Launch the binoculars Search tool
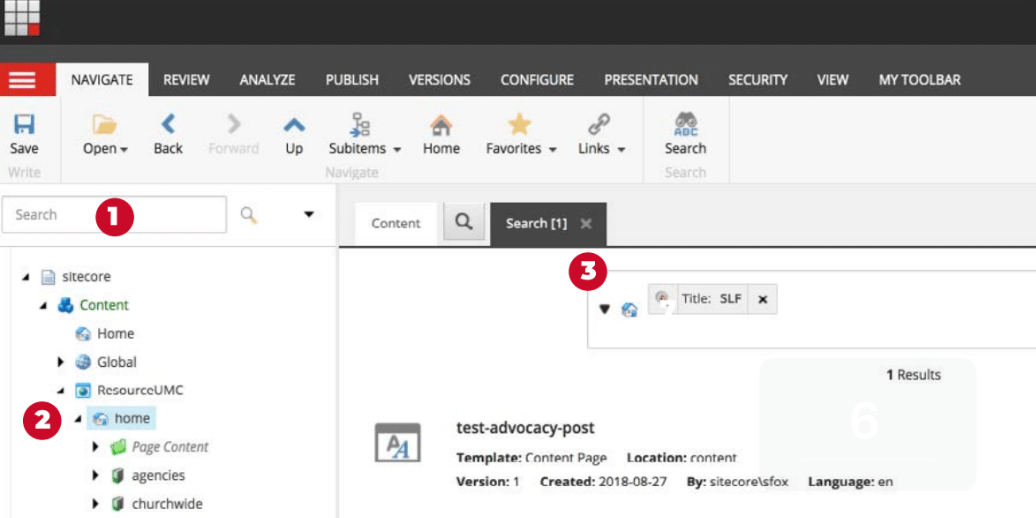The height and width of the screenshot is (518, 1036). (685, 124)
